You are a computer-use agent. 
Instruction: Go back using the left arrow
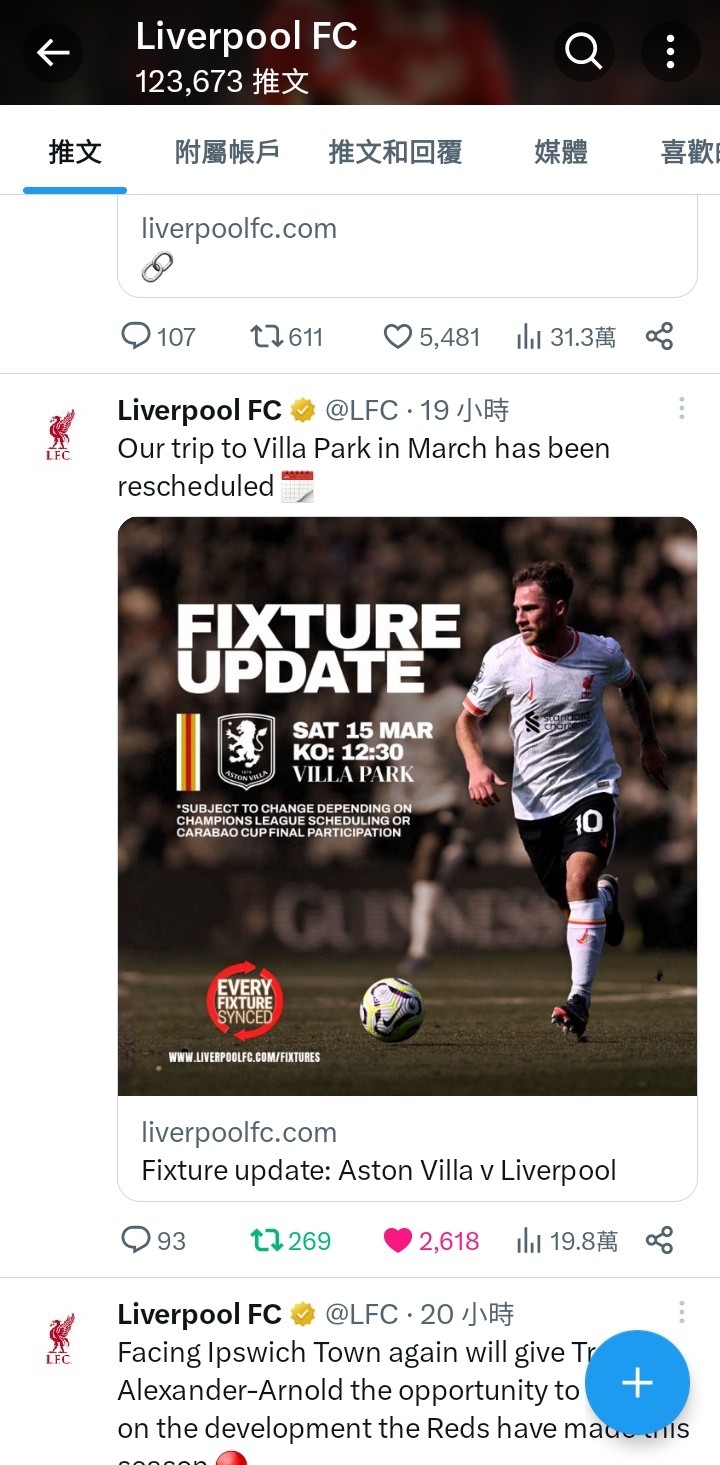point(53,52)
